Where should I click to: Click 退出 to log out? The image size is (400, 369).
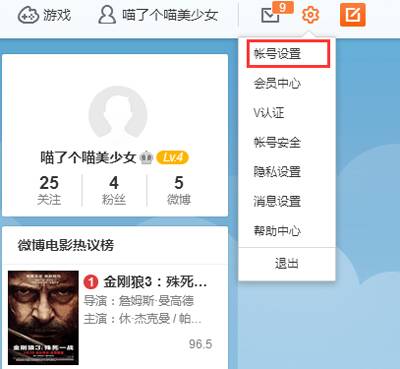[287, 264]
